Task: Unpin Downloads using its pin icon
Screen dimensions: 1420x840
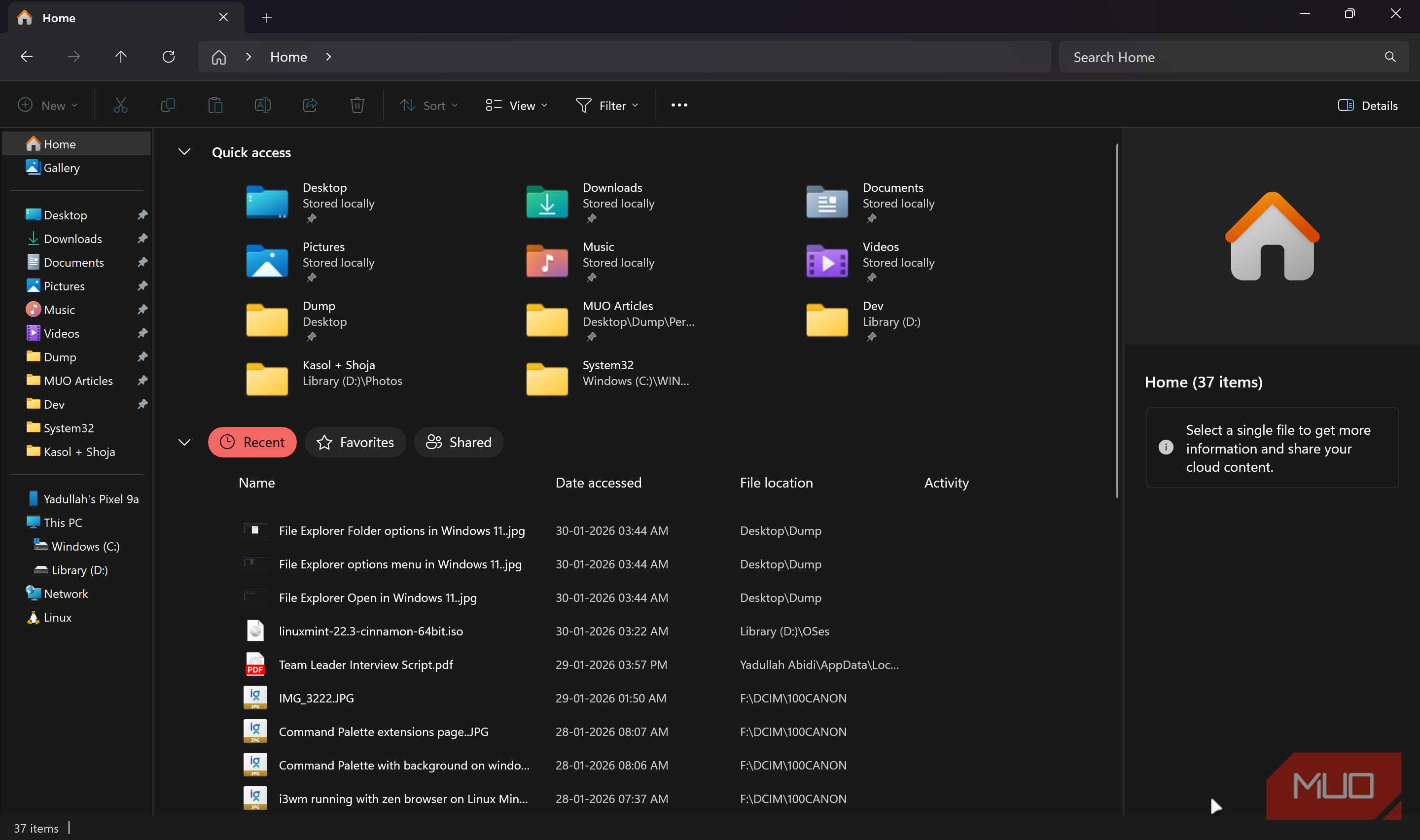Action: pyautogui.click(x=142, y=238)
